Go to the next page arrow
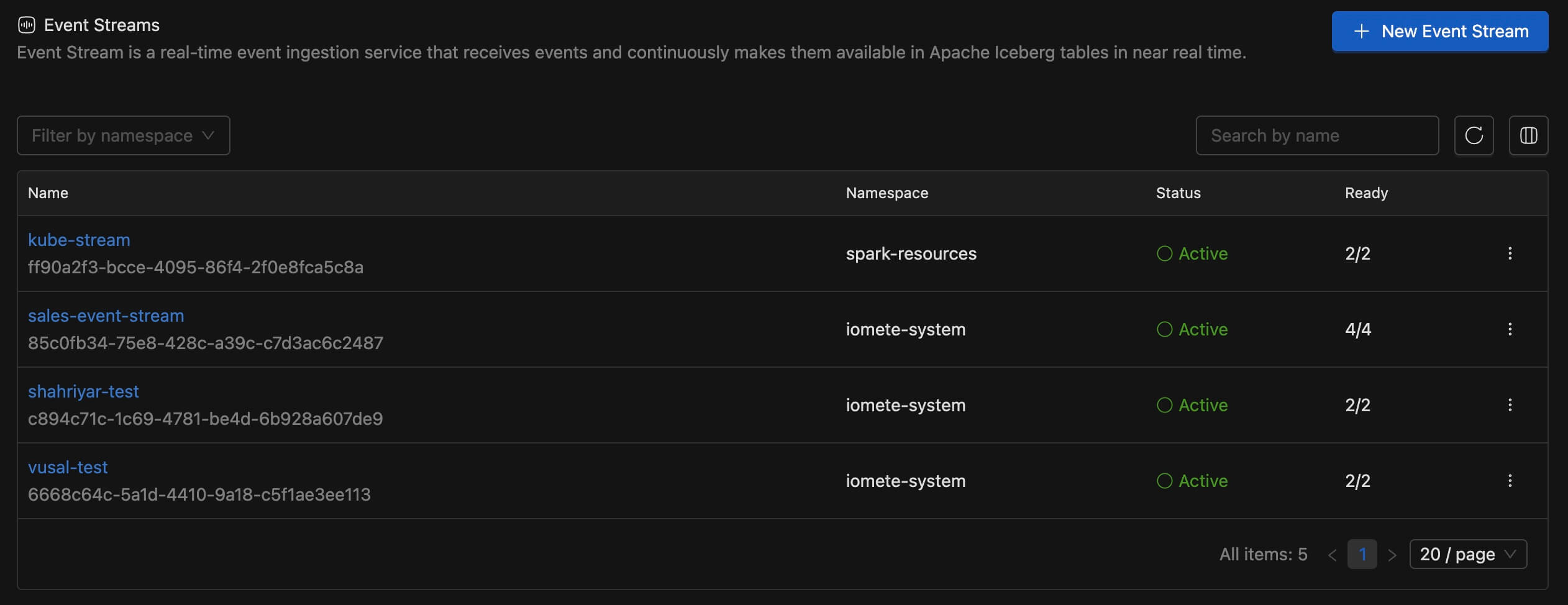This screenshot has width=1568, height=605. click(1392, 555)
